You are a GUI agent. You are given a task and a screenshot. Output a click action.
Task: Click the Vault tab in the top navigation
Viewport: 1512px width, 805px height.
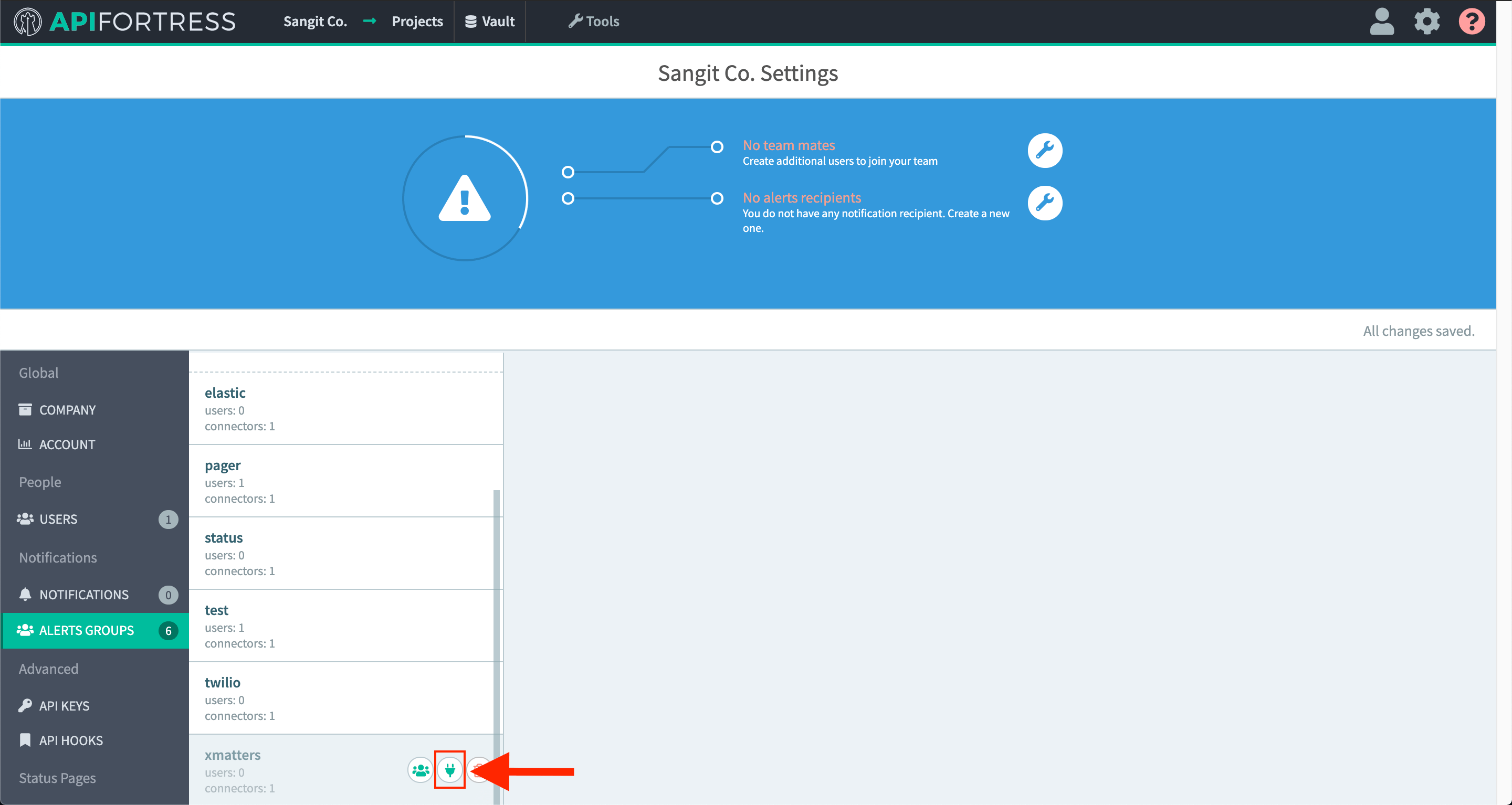coord(491,20)
